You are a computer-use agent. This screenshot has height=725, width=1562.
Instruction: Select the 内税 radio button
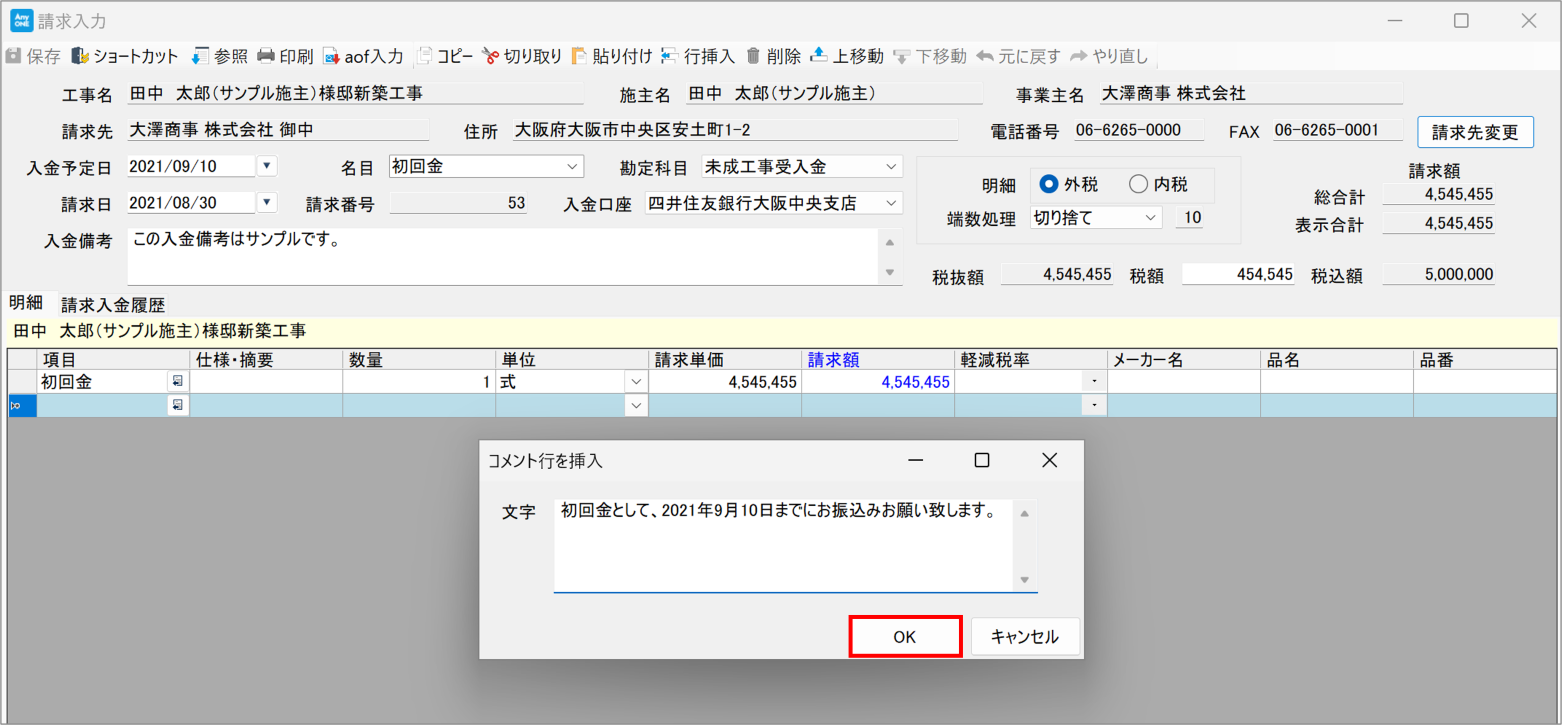[x=1138, y=184]
